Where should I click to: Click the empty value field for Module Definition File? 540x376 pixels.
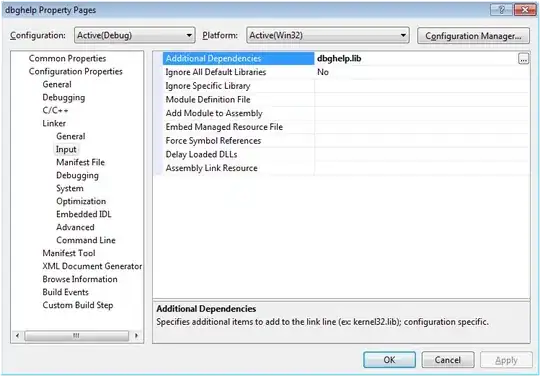[422, 100]
